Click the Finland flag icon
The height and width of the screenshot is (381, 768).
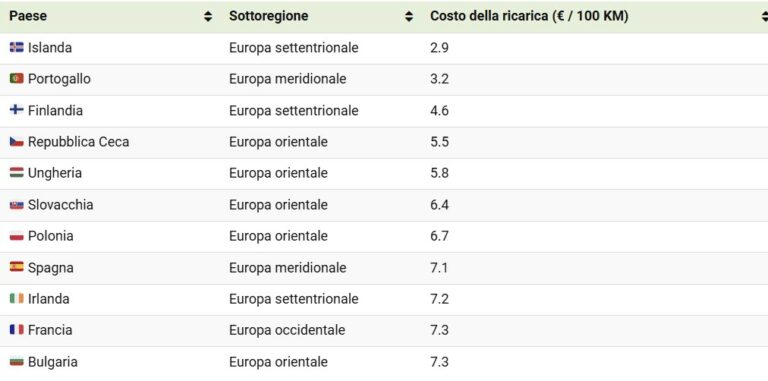pyautogui.click(x=17, y=110)
